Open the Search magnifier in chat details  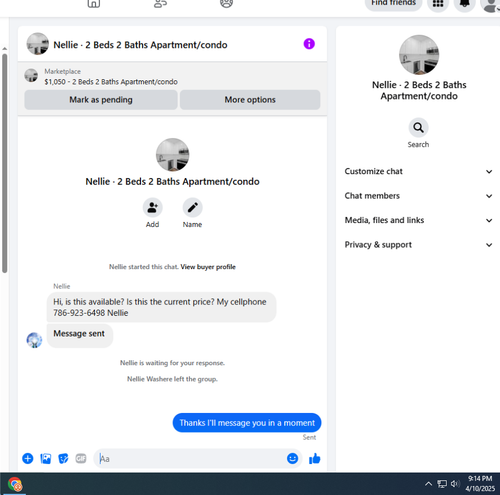[418, 127]
